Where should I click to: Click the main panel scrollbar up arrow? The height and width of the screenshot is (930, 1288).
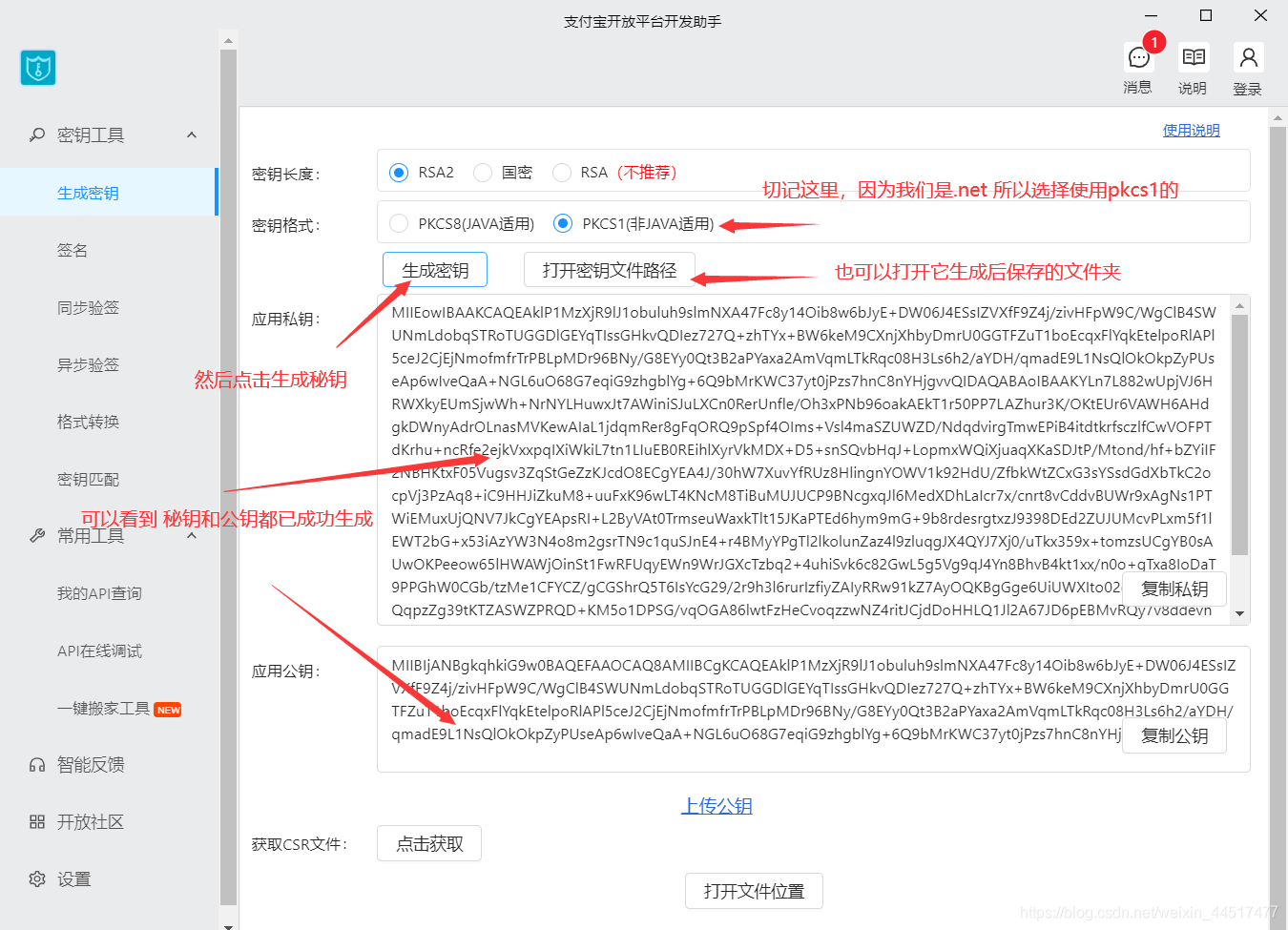[x=1278, y=118]
